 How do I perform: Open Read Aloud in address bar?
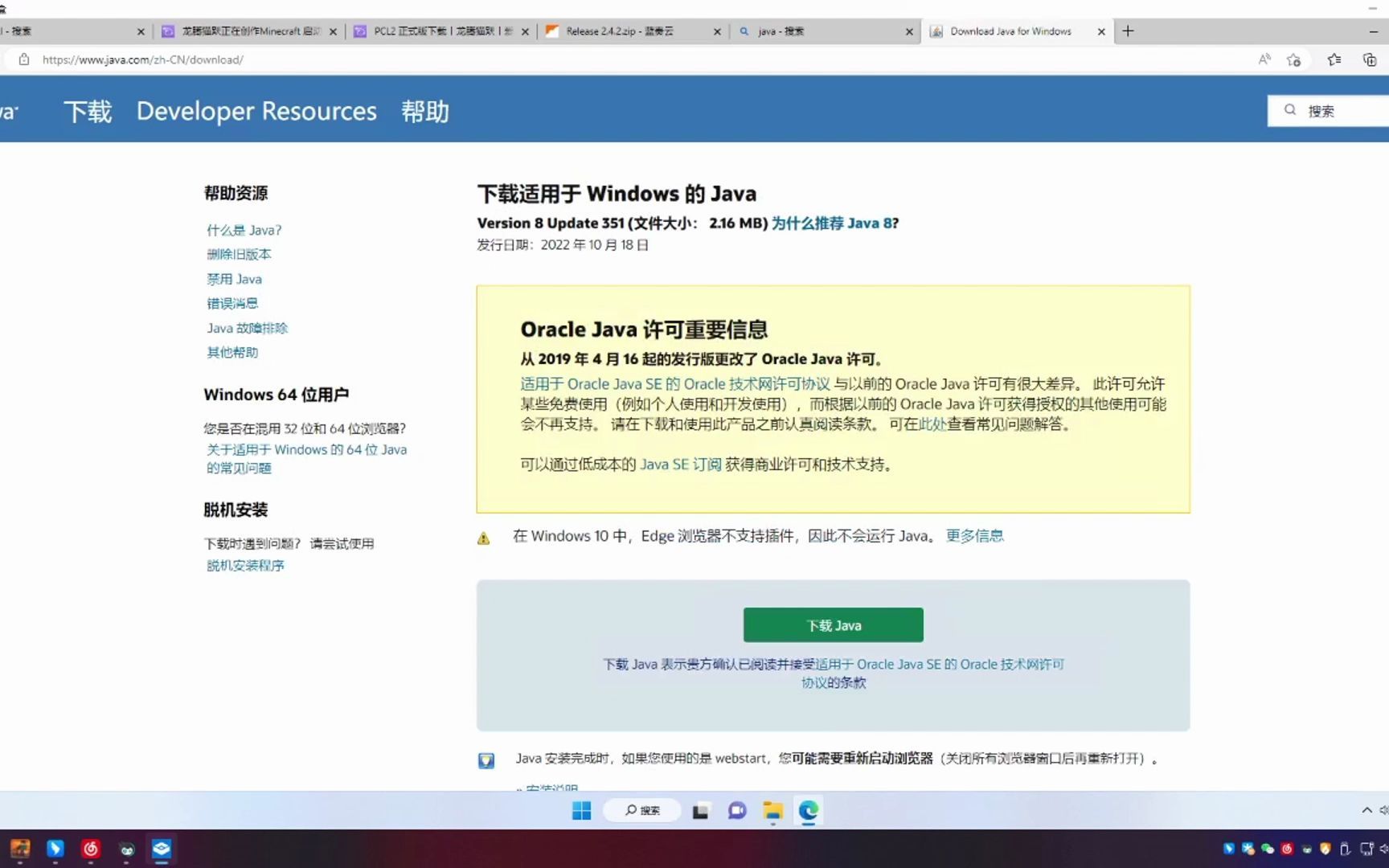point(1264,59)
